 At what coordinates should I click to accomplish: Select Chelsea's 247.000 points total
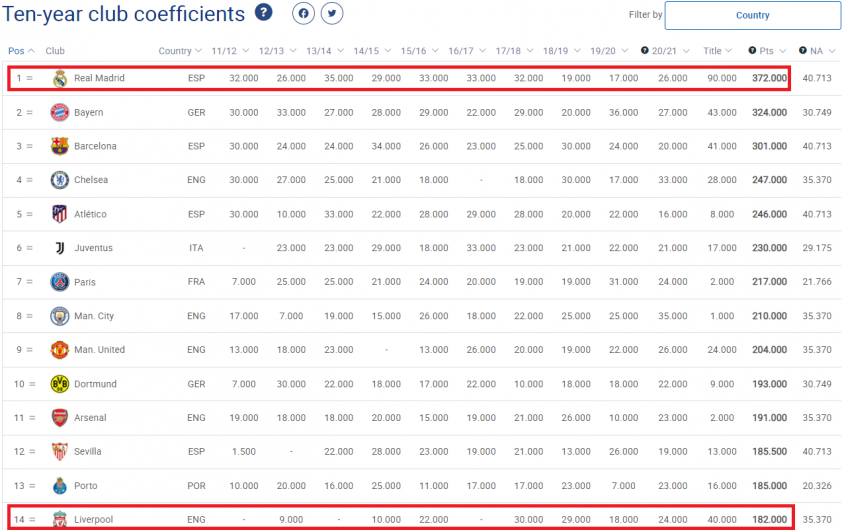tap(769, 180)
